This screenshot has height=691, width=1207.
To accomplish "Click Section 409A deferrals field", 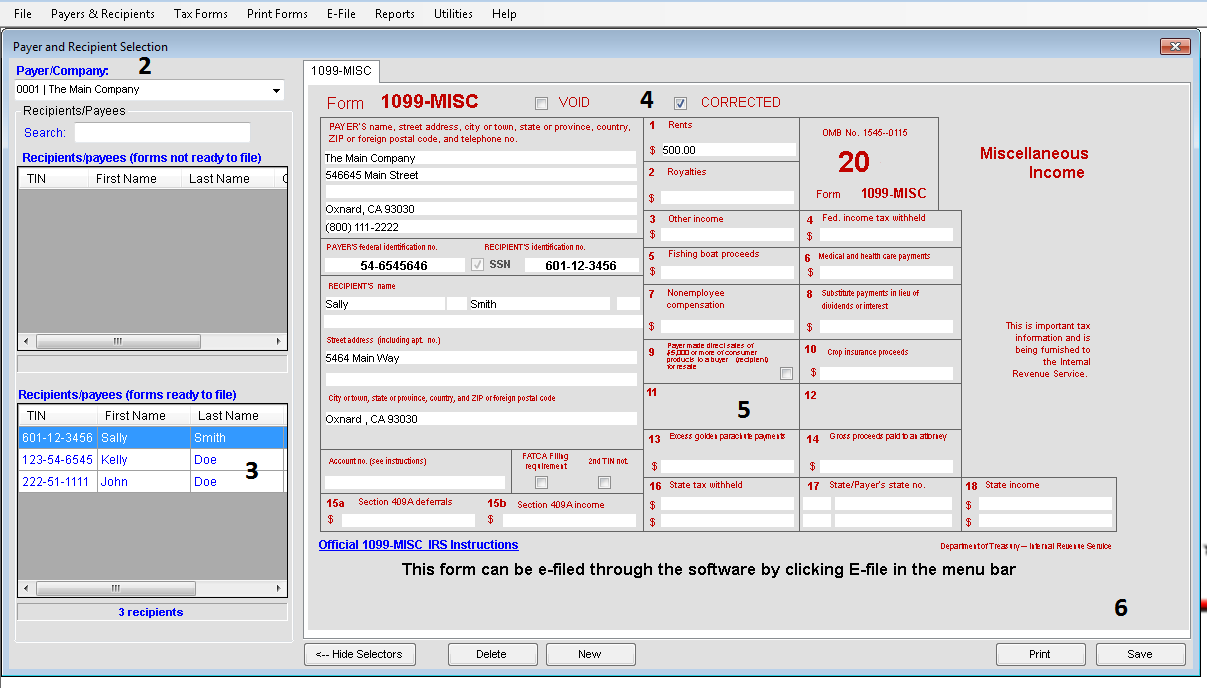I will click(408, 520).
